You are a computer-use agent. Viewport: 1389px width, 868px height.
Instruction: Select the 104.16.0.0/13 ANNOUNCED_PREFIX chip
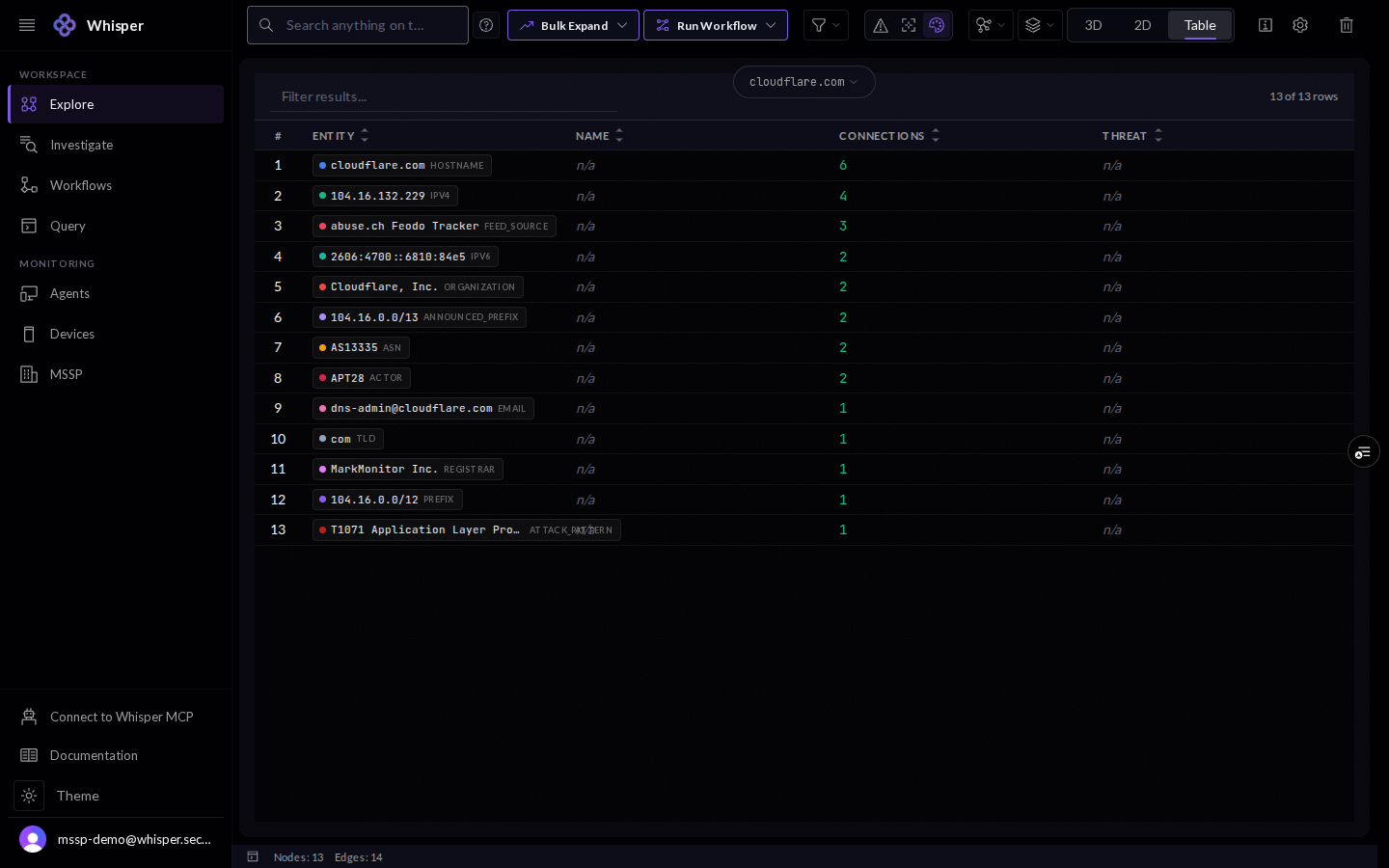(420, 317)
